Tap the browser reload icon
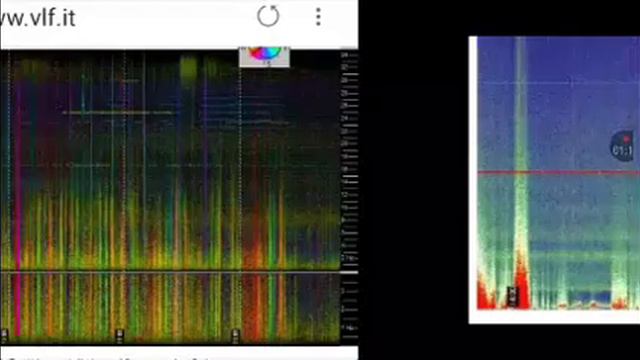The image size is (640, 360). point(268,16)
